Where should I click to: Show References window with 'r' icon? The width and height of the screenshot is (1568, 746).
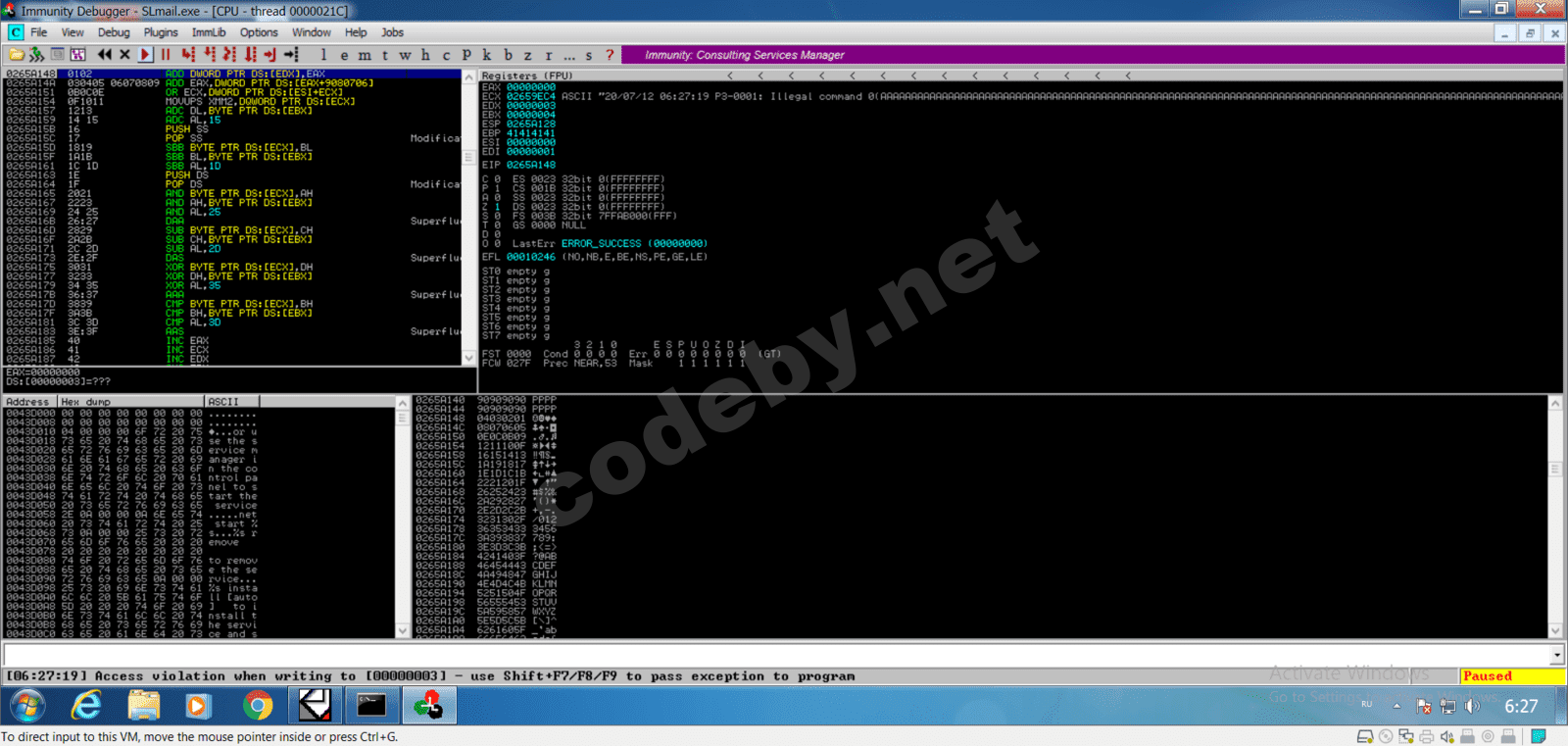pos(549,55)
